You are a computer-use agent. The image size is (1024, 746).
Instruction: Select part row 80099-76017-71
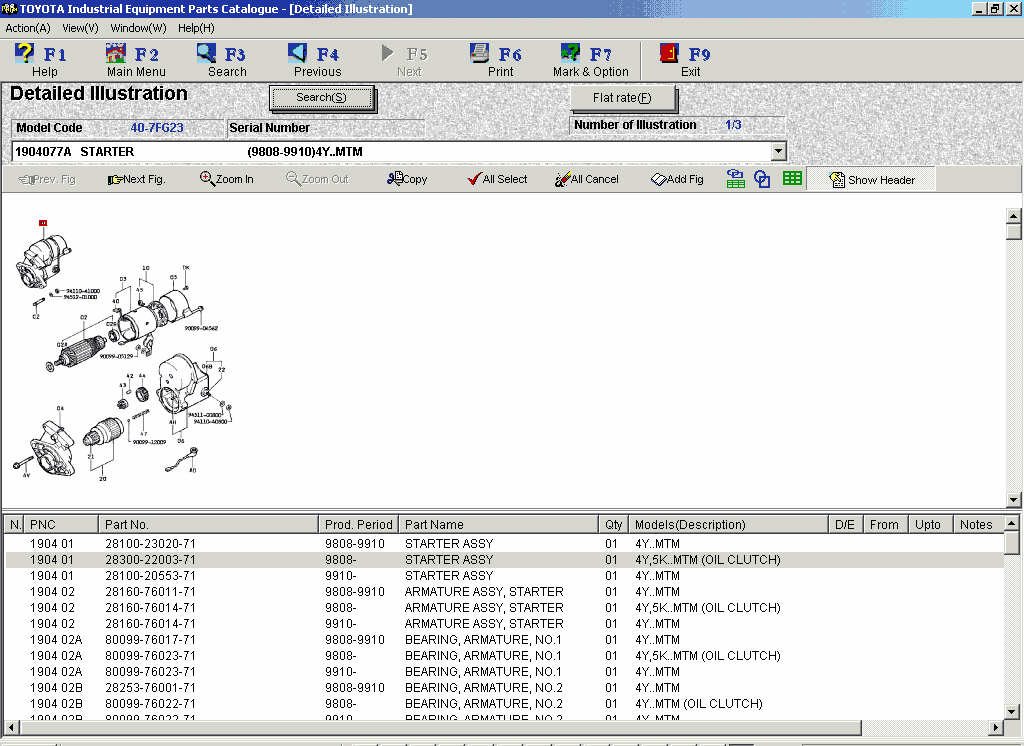(504, 640)
